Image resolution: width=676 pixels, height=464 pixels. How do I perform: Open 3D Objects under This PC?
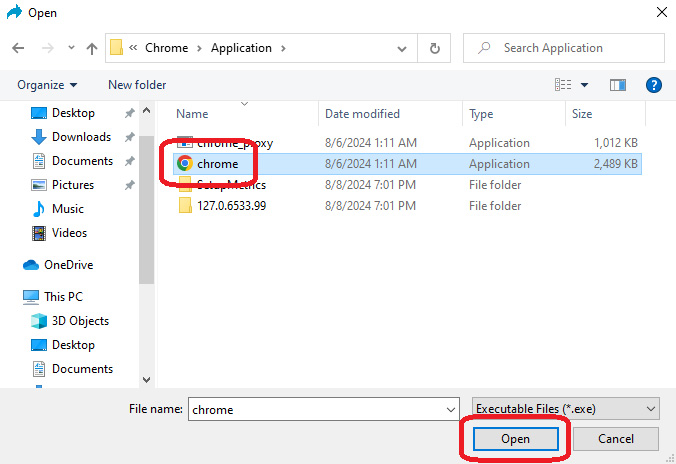click(x=80, y=321)
